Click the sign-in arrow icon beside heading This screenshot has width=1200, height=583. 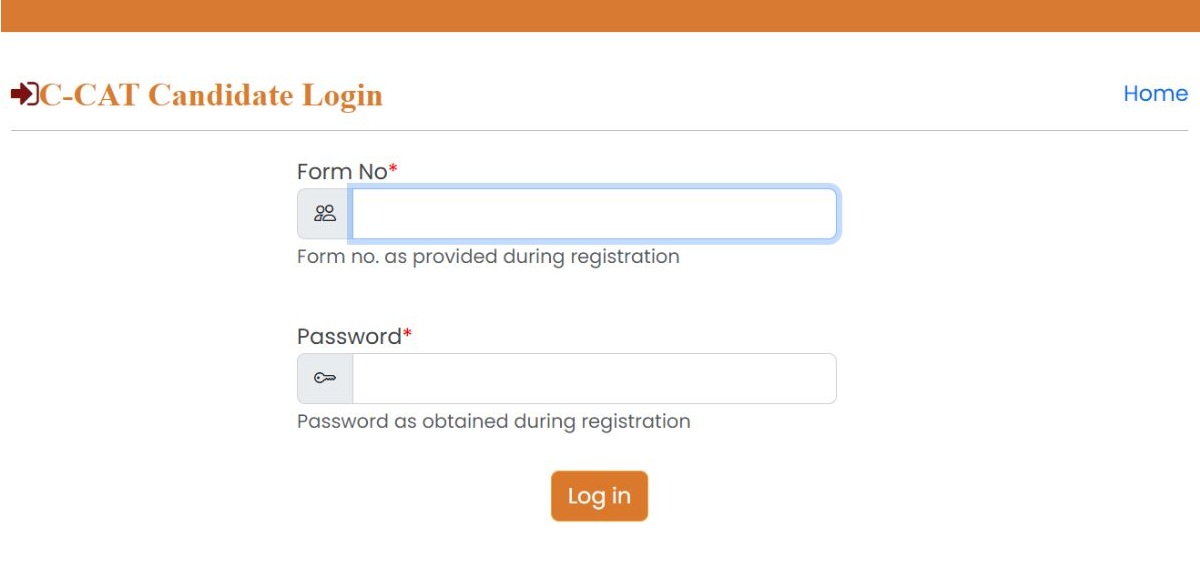tap(23, 94)
